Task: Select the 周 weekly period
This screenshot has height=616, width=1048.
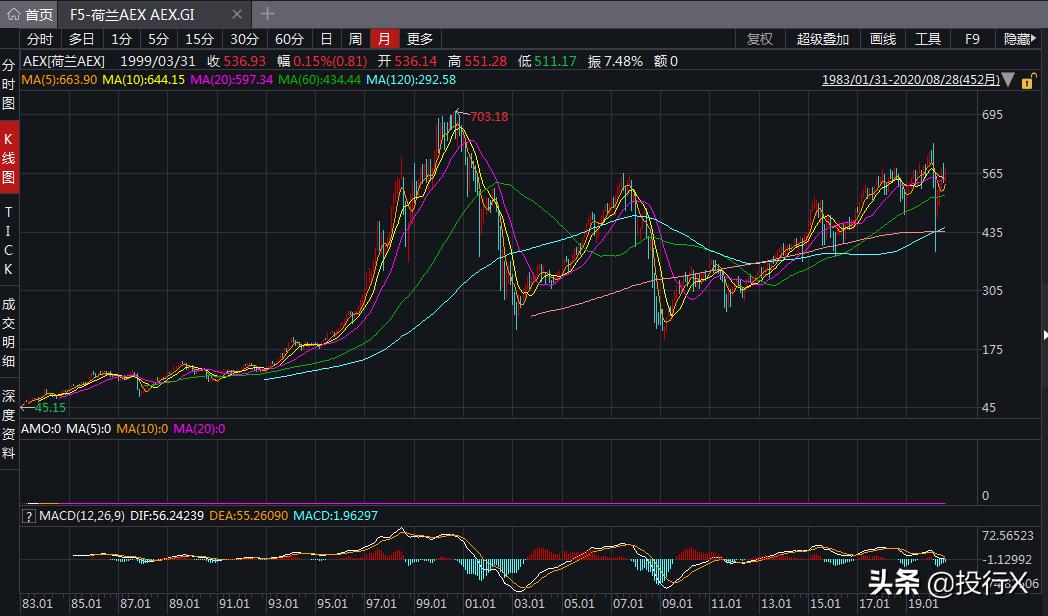Action: point(356,39)
